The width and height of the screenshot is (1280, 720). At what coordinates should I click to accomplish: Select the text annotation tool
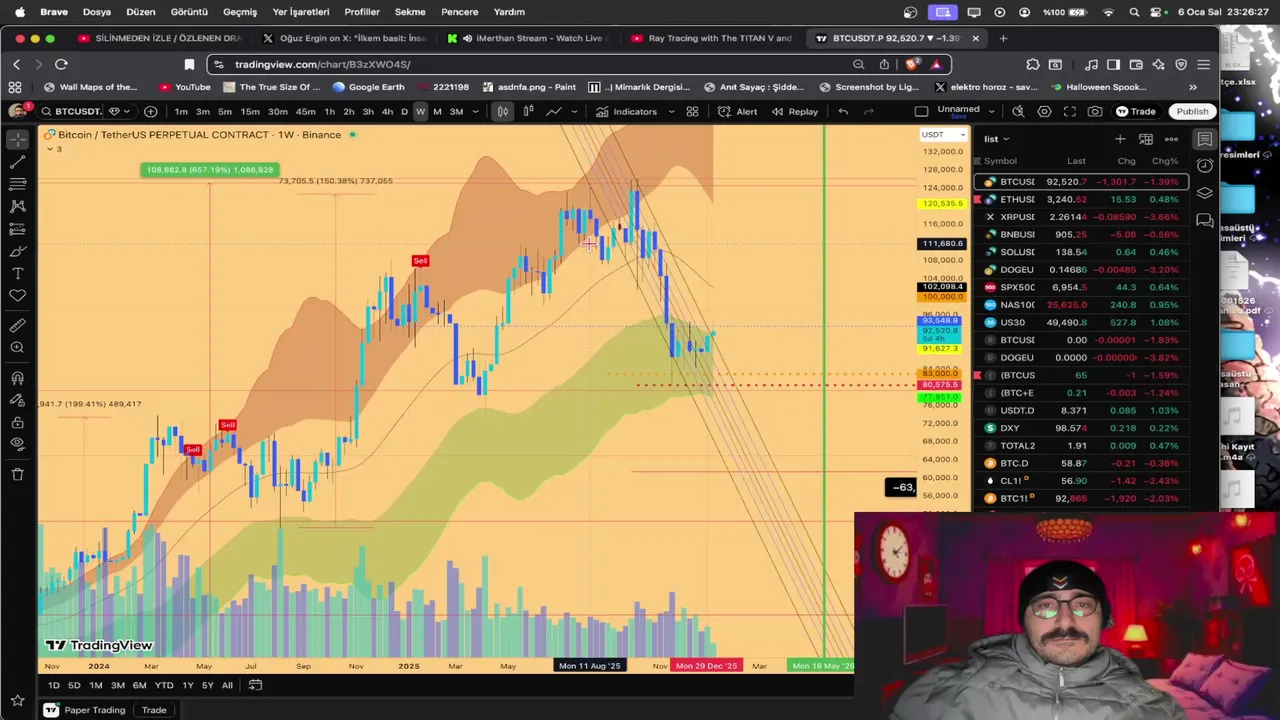[17, 274]
